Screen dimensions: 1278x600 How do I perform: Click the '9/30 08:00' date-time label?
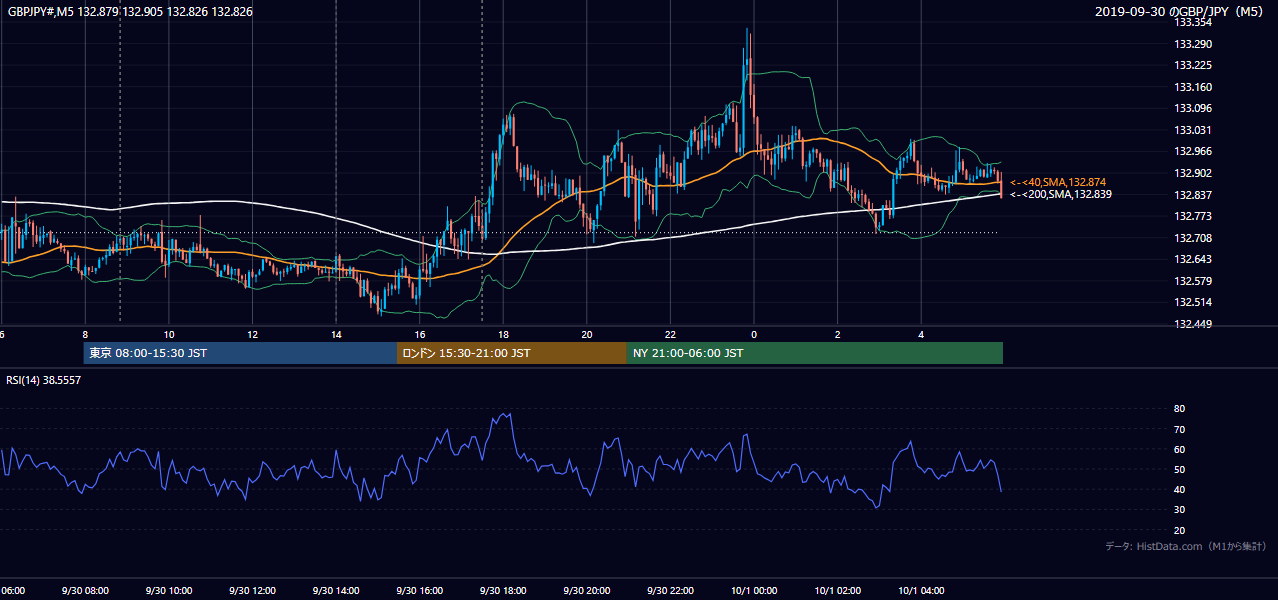tap(85, 591)
